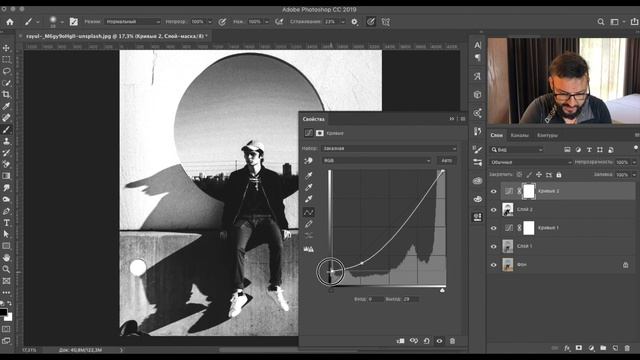This screenshot has width=640, height=360.
Task: Open smoothing percentage dropdown
Action: 343,22
